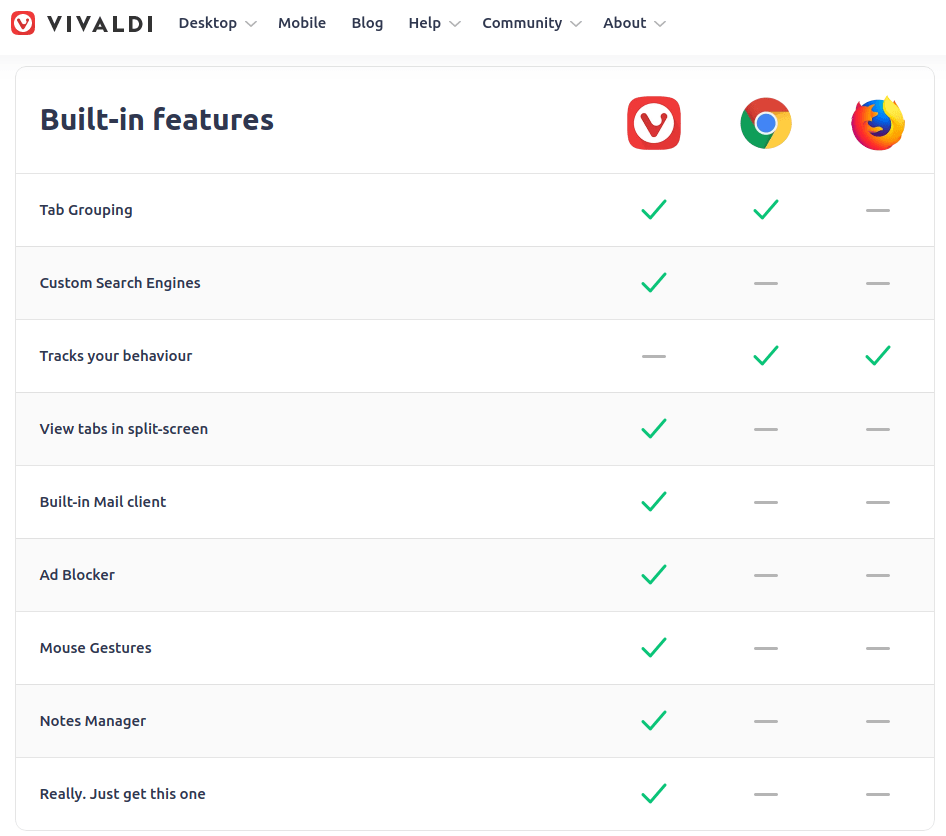Click Firefox checkmark for Tracks your behaviour
This screenshot has height=836, width=946.
878,355
